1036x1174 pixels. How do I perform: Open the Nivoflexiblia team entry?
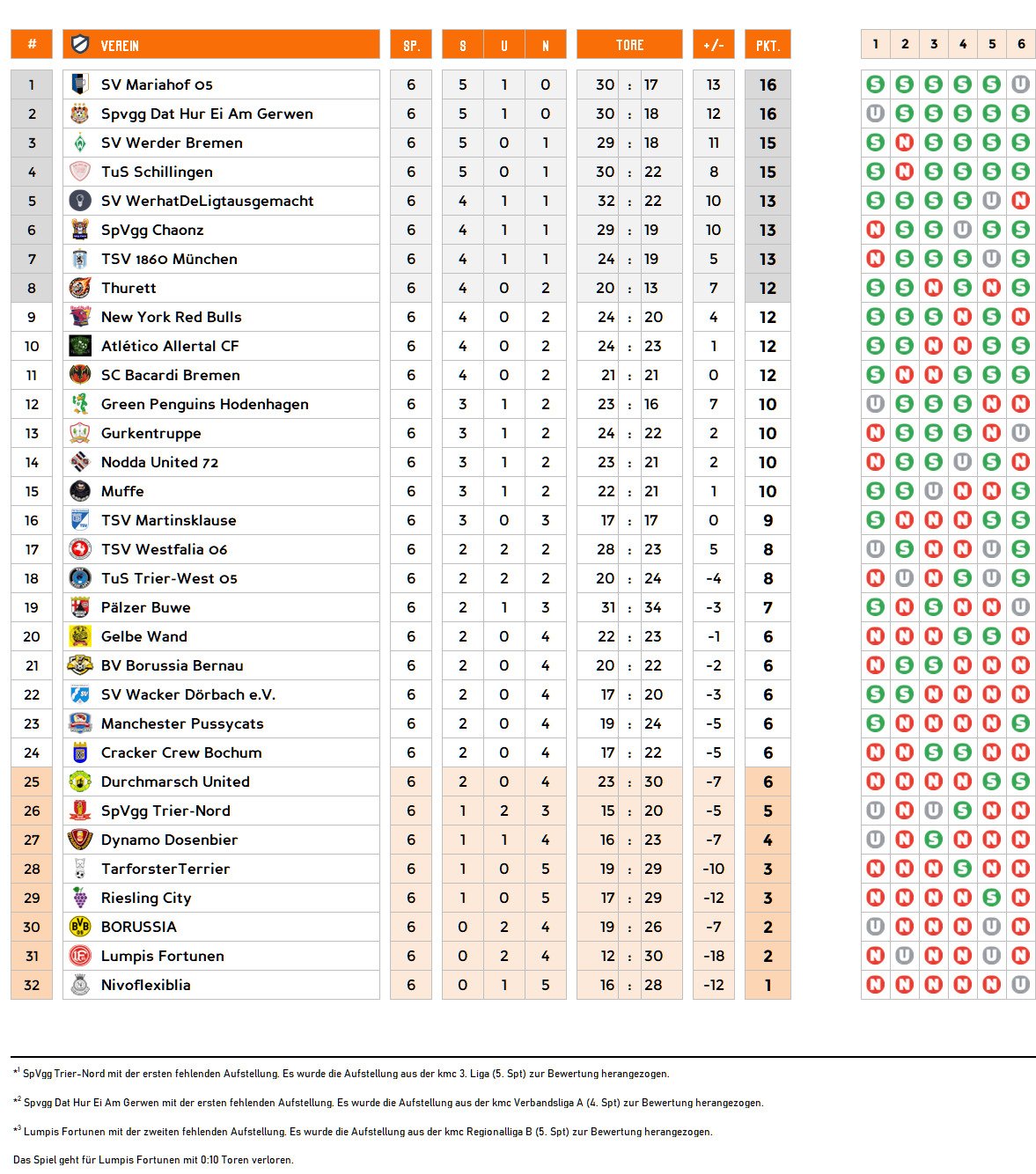pyautogui.click(x=145, y=985)
